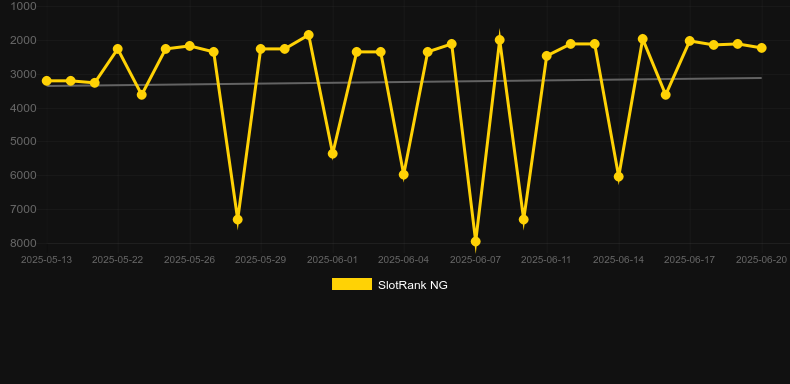
Task: Select the data point above the 2025-06-11 label
Action: [547, 56]
